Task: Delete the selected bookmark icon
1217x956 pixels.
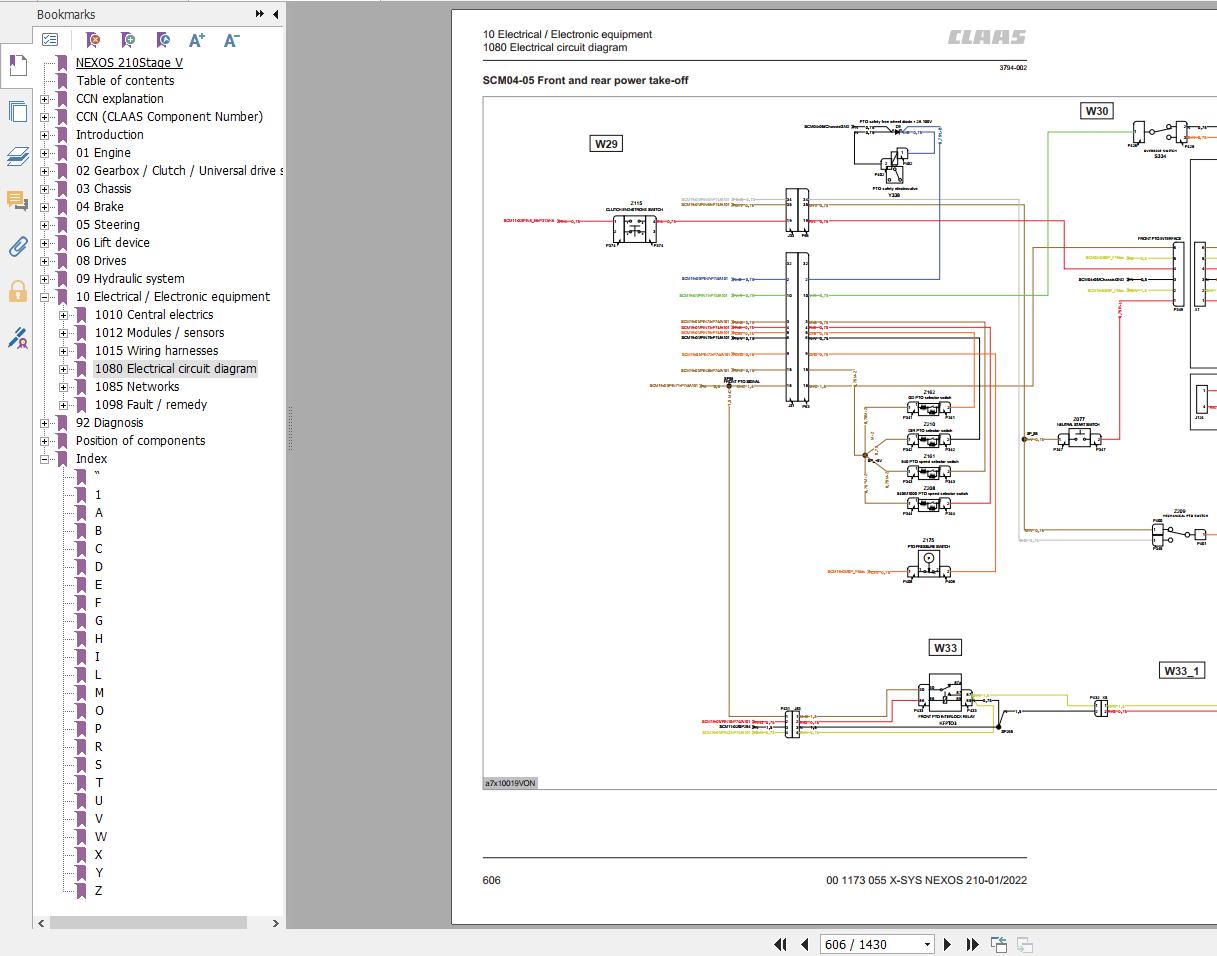Action: pyautogui.click(x=93, y=40)
